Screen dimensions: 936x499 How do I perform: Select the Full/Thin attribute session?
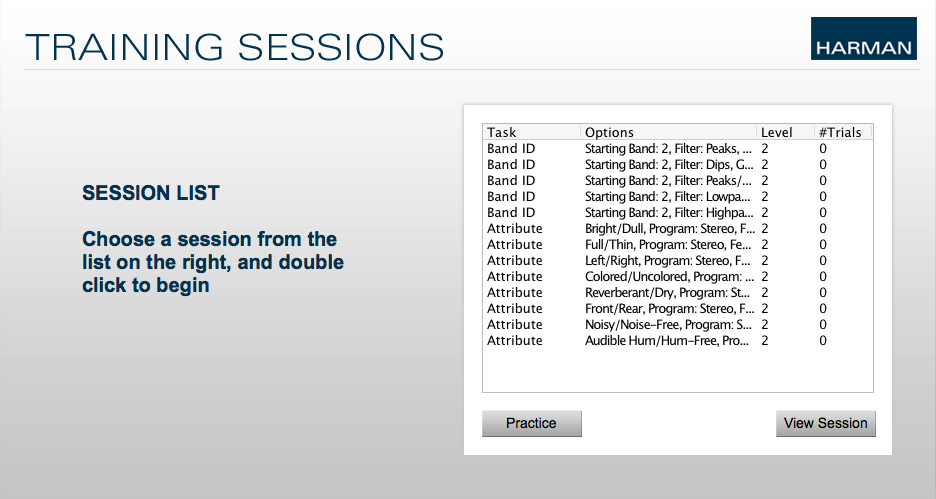pos(678,245)
